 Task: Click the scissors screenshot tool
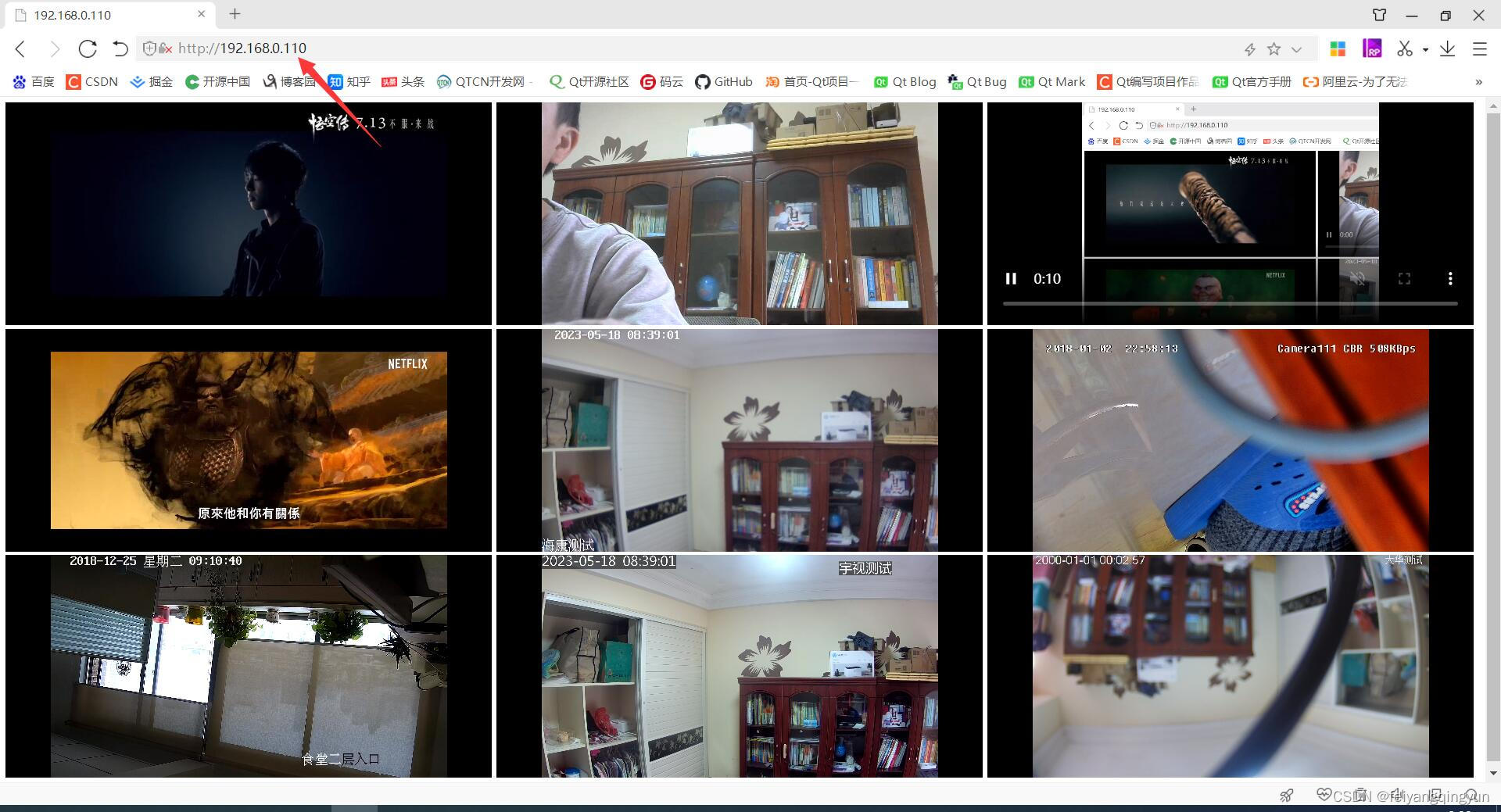pos(1405,48)
